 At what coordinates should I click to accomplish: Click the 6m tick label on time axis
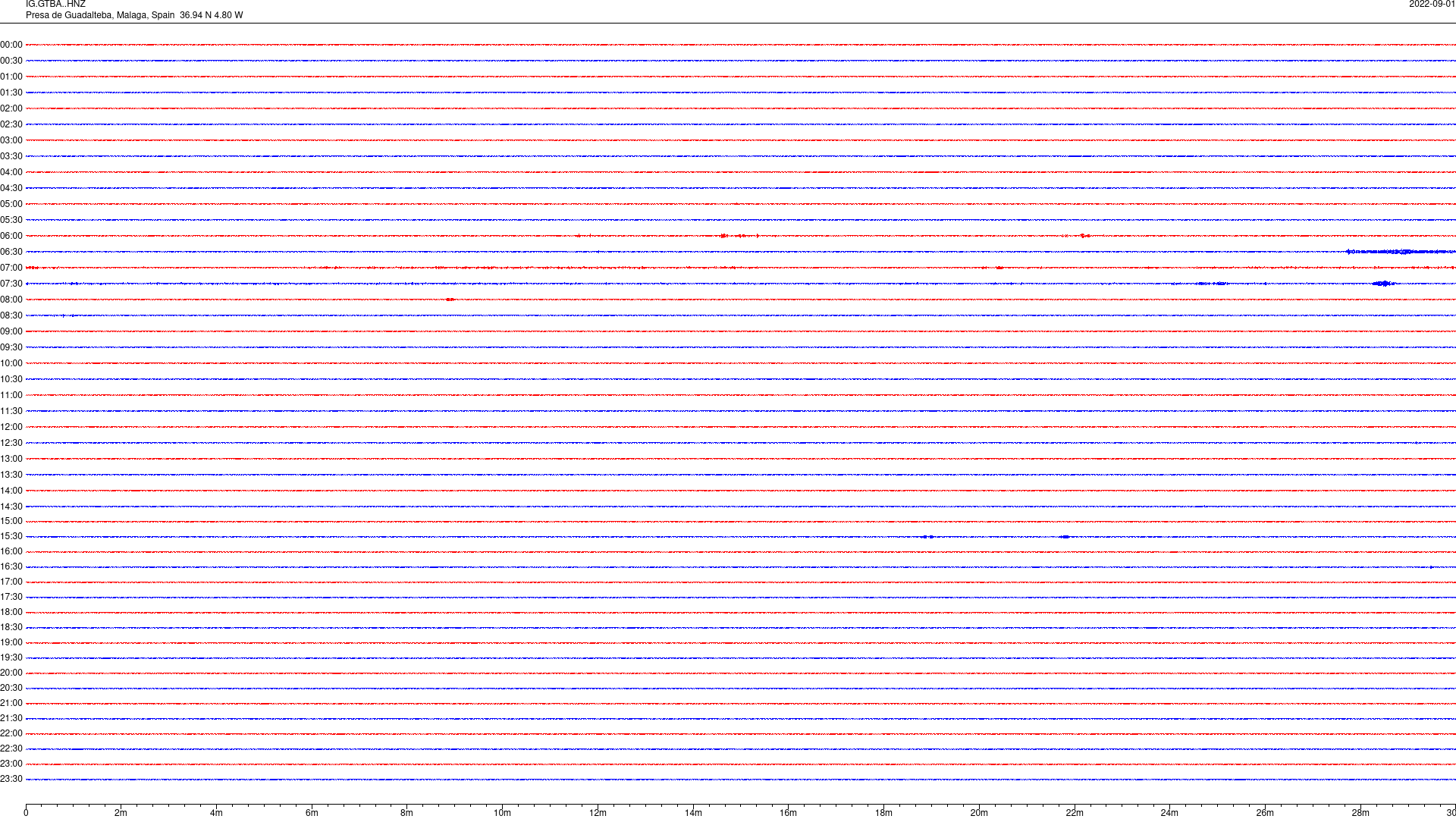click(312, 813)
